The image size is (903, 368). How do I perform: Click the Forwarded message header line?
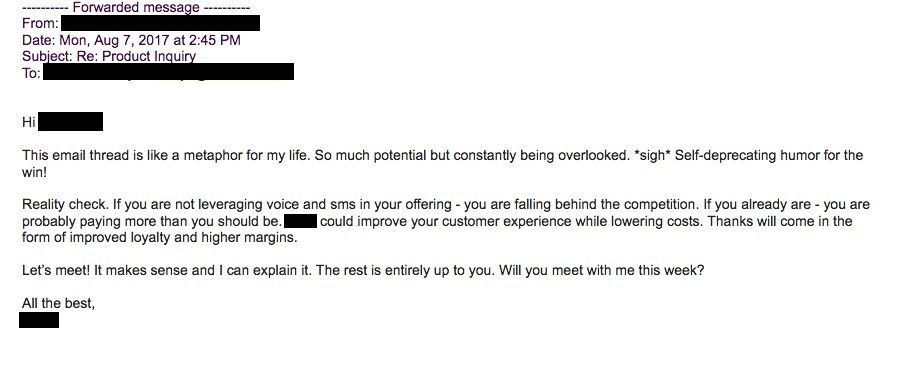click(x=136, y=7)
